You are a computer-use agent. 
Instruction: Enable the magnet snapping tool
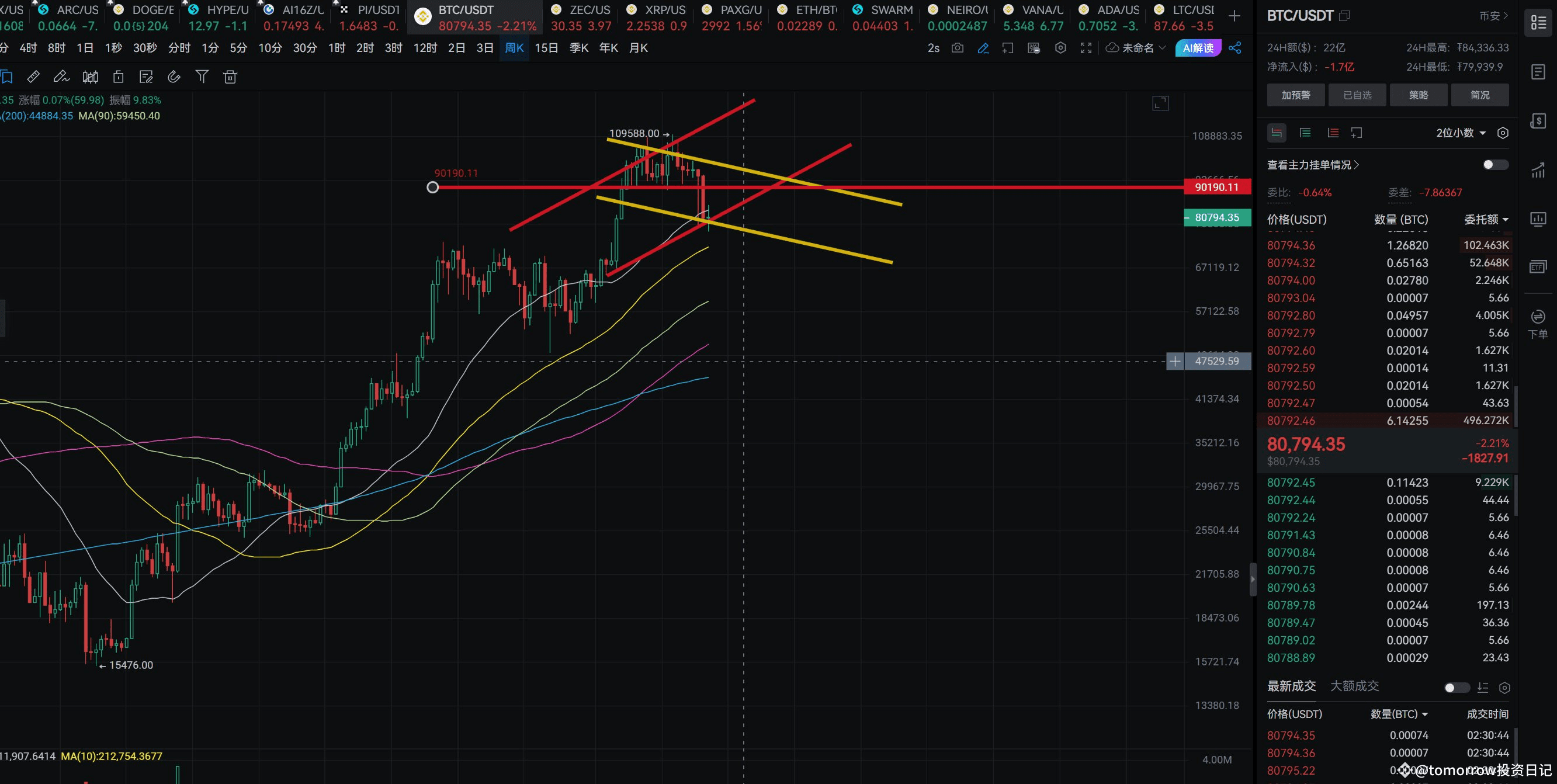point(174,76)
